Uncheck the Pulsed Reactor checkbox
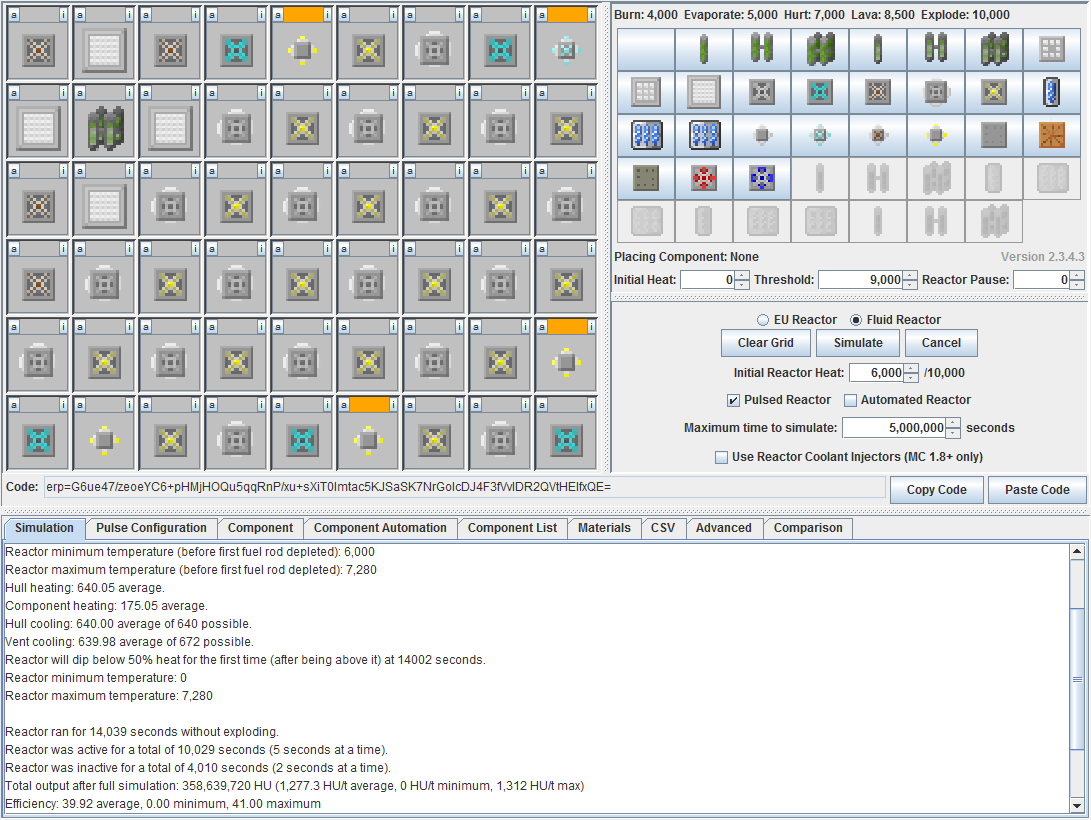The image size is (1091, 820). (x=734, y=400)
